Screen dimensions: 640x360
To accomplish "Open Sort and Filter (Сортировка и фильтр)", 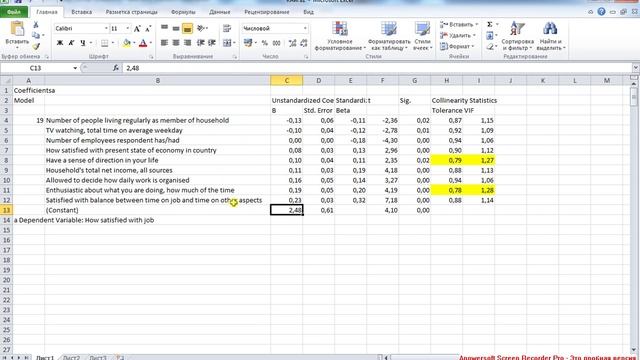I will [518, 36].
